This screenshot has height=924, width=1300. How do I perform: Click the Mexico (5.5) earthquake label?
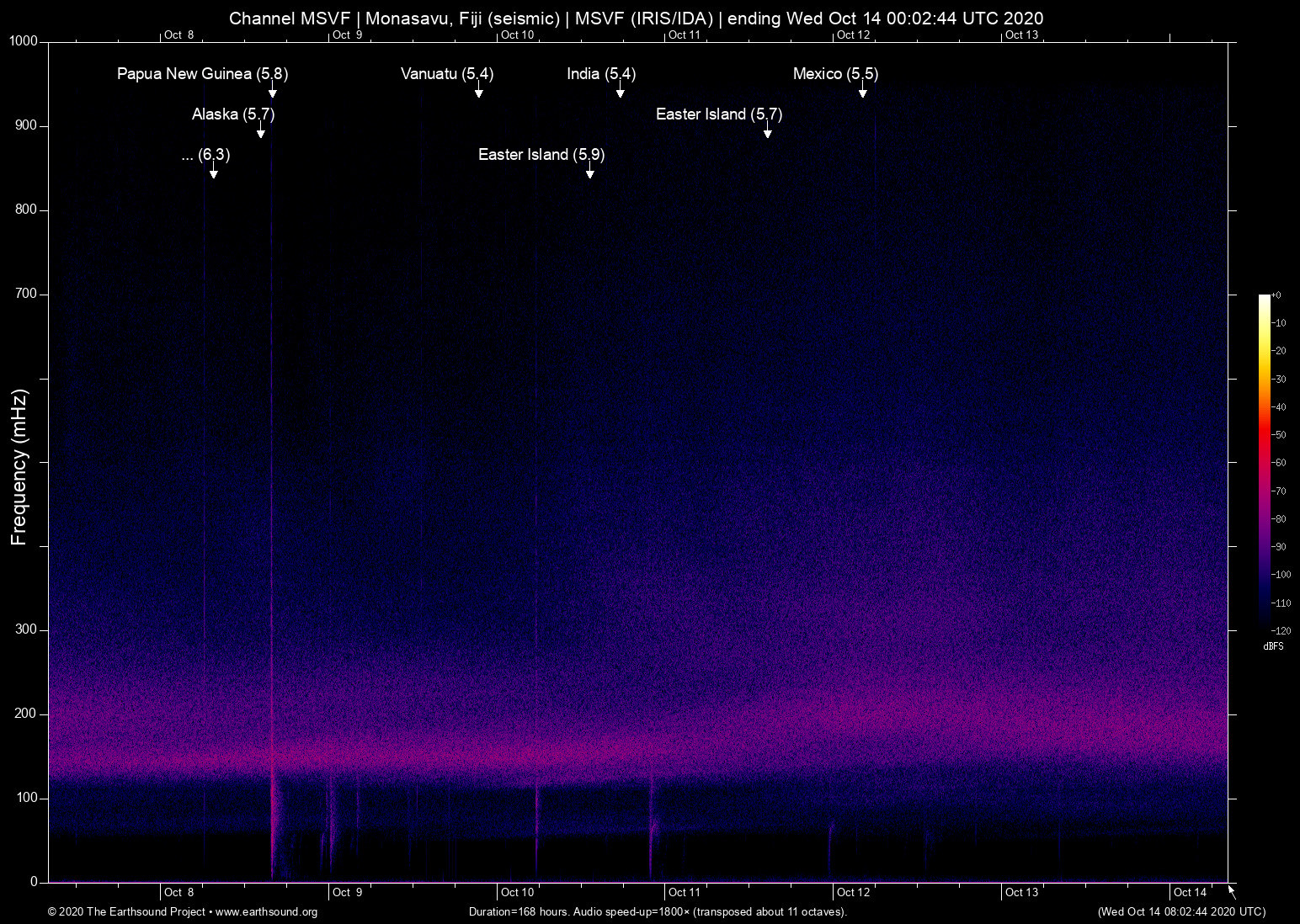835,74
